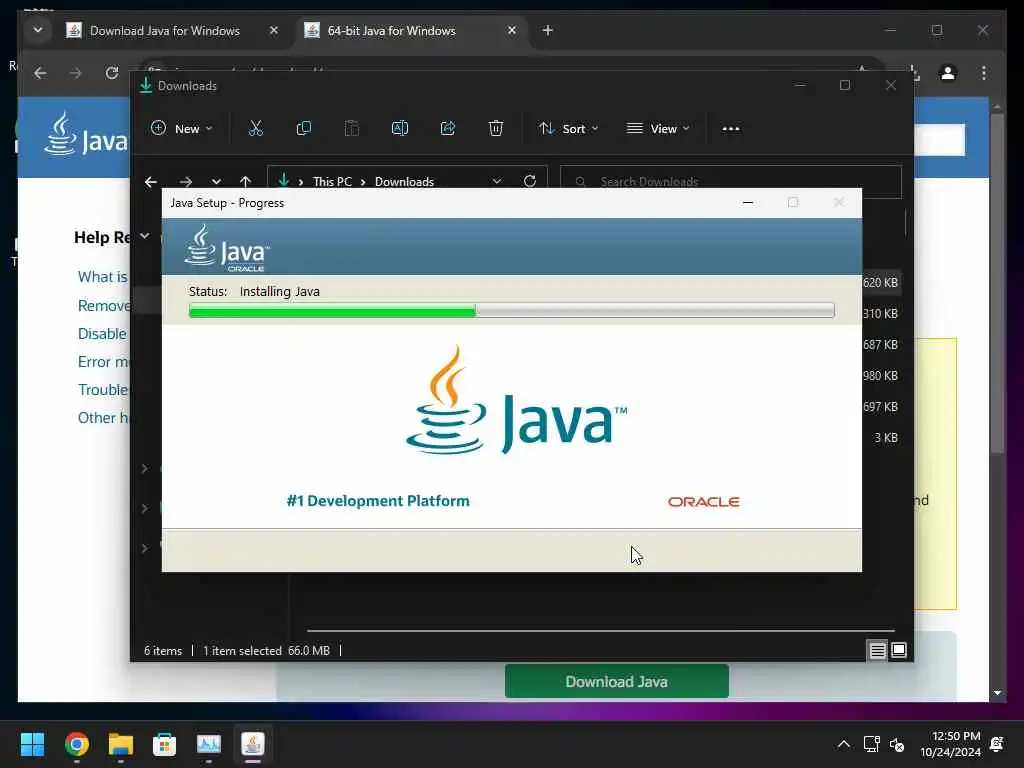Click the 980 KB file size cell

point(880,376)
